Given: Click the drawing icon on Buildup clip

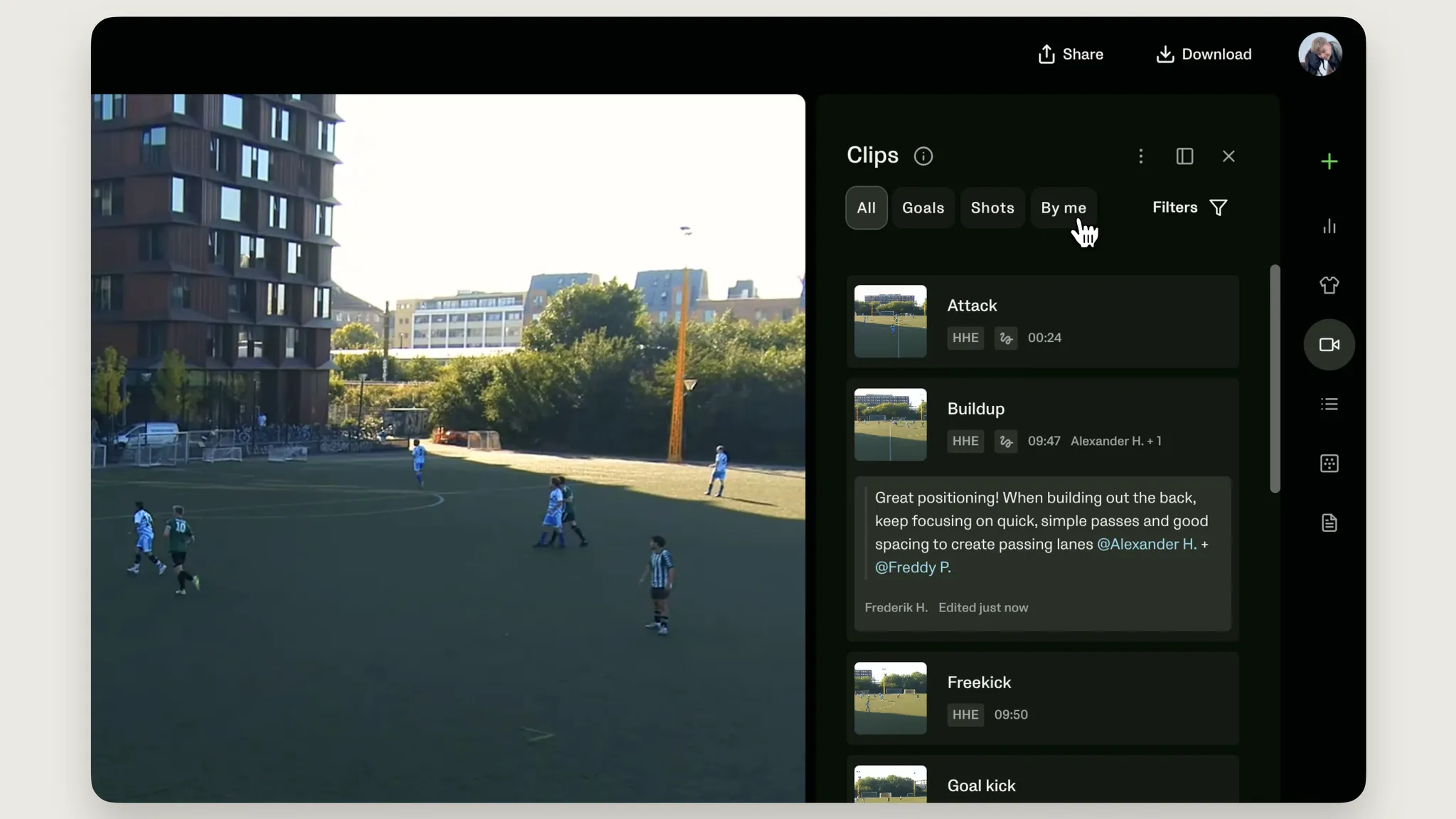Looking at the screenshot, I should click(x=1005, y=441).
